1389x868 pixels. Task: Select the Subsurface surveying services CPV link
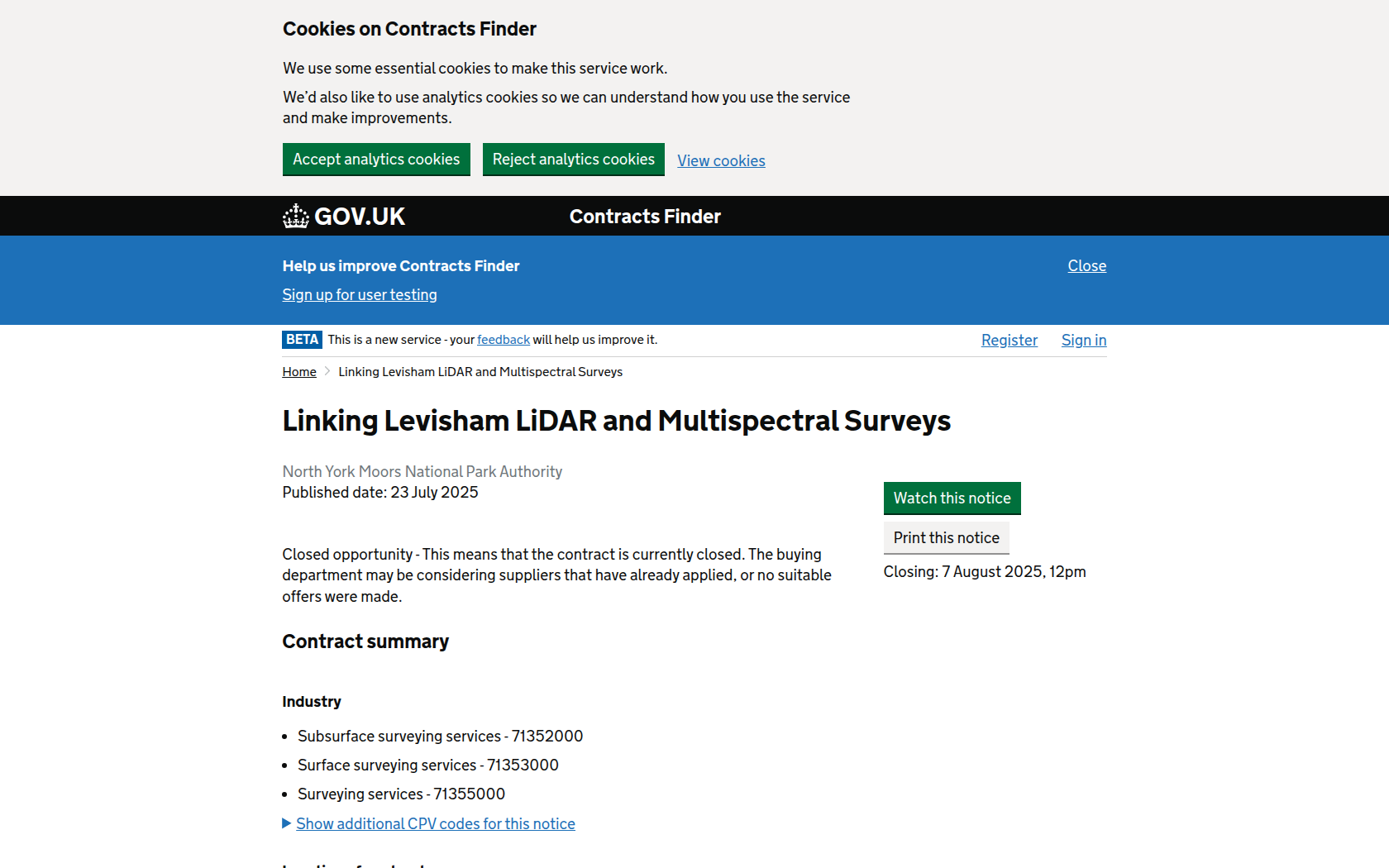[x=440, y=736]
